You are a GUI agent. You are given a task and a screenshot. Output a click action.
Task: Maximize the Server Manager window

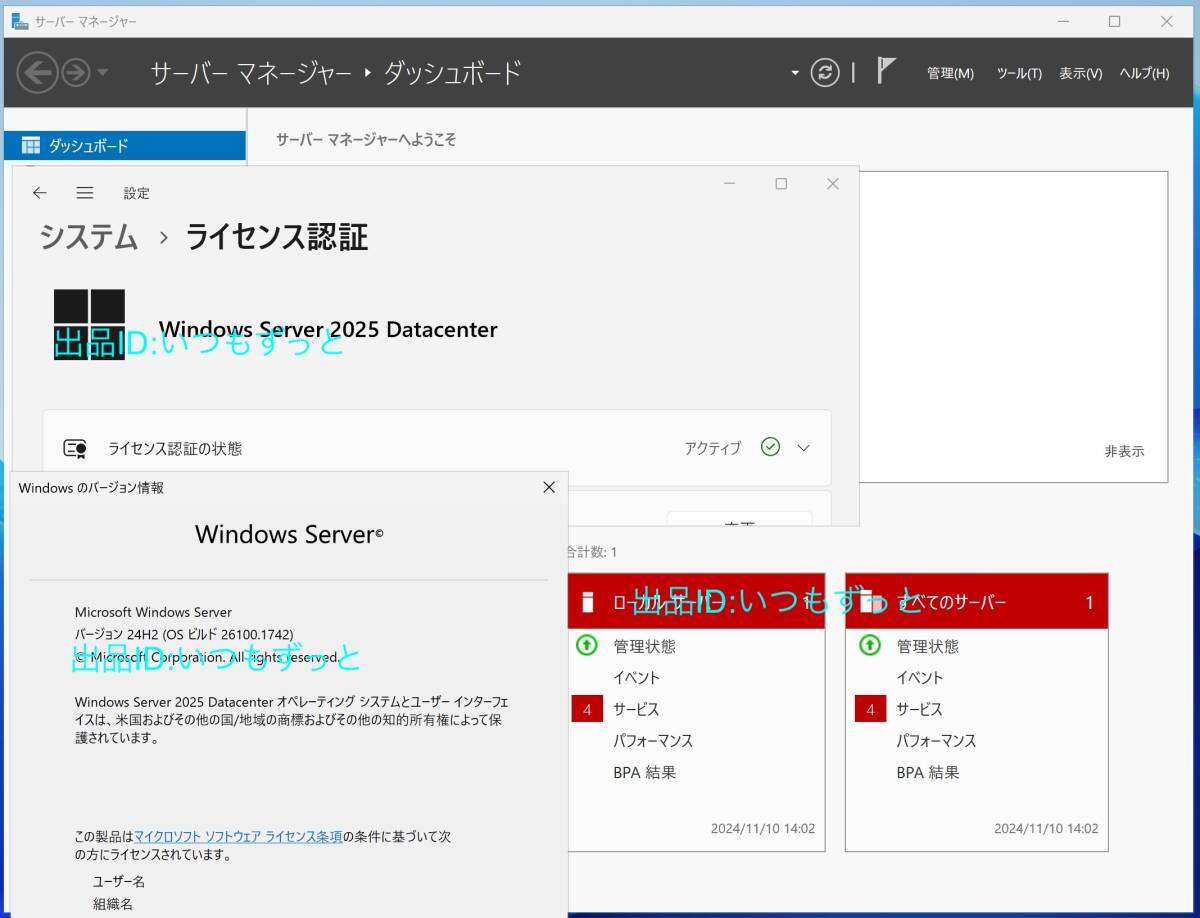coord(1114,21)
